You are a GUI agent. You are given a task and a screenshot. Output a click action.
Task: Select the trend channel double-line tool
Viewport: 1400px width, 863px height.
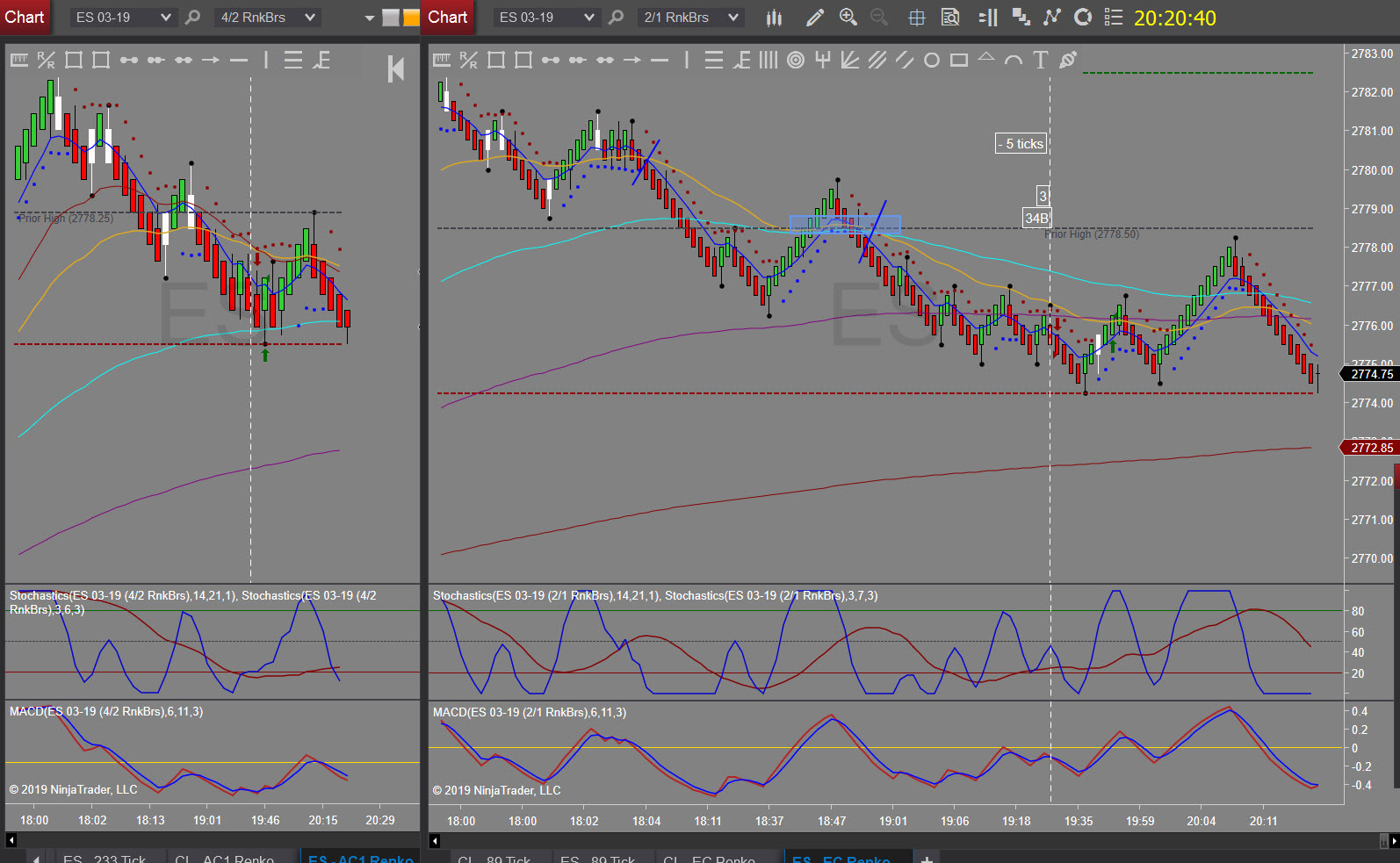point(905,60)
